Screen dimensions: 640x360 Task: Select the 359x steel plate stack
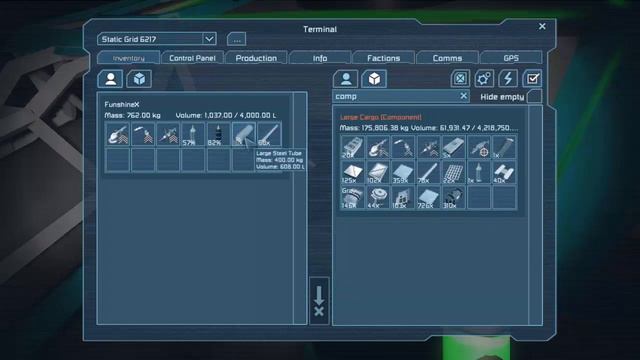403,172
